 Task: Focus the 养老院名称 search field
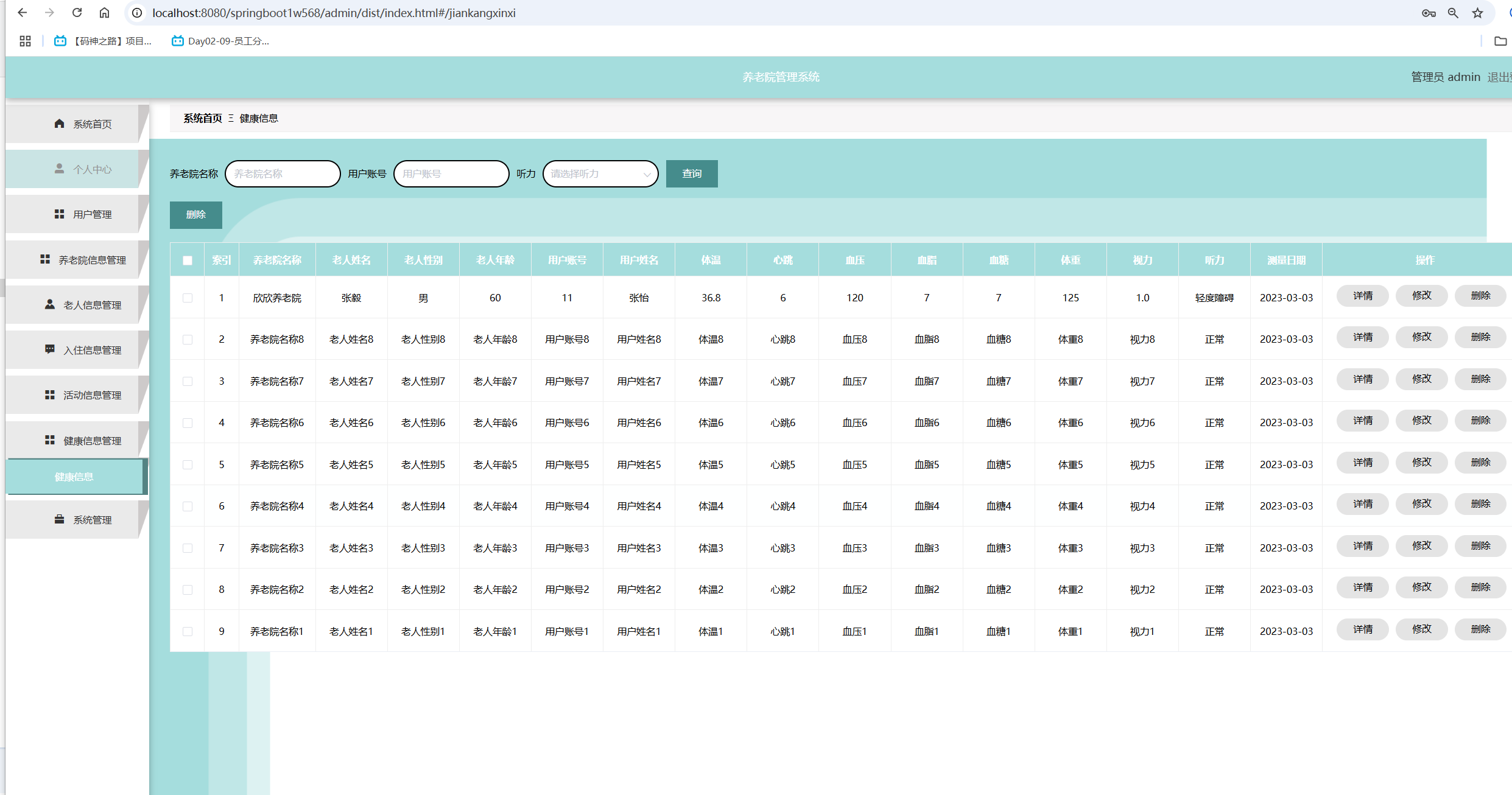point(283,173)
